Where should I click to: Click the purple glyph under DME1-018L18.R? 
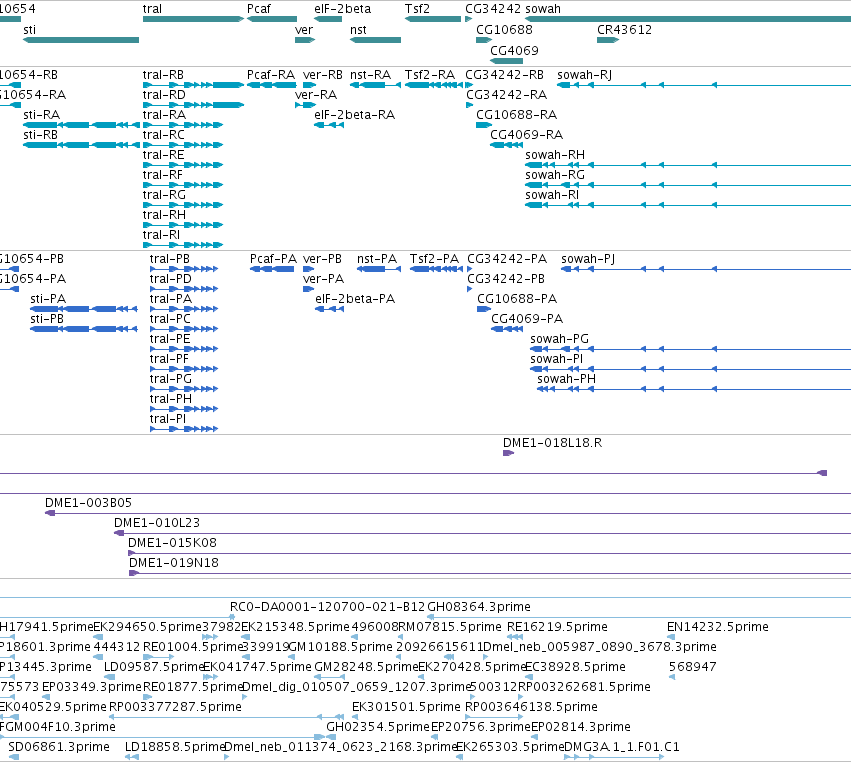pyautogui.click(x=508, y=453)
